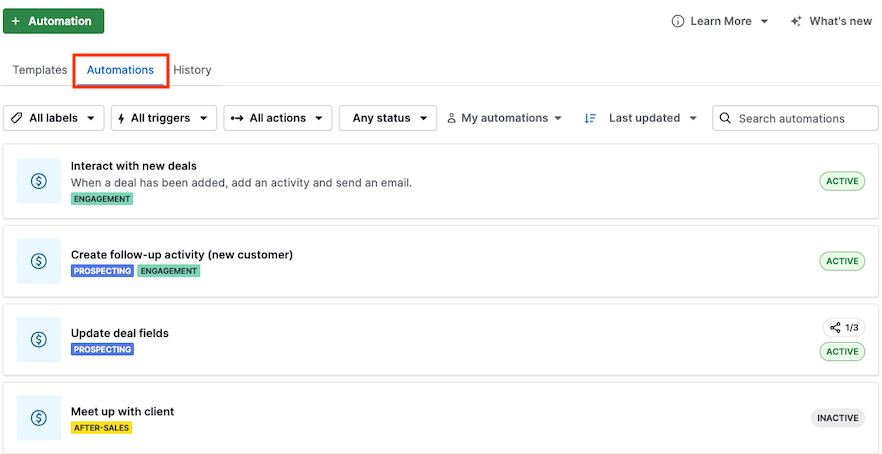
Task: Click the share icon showing 1/3
Action: pos(835,328)
